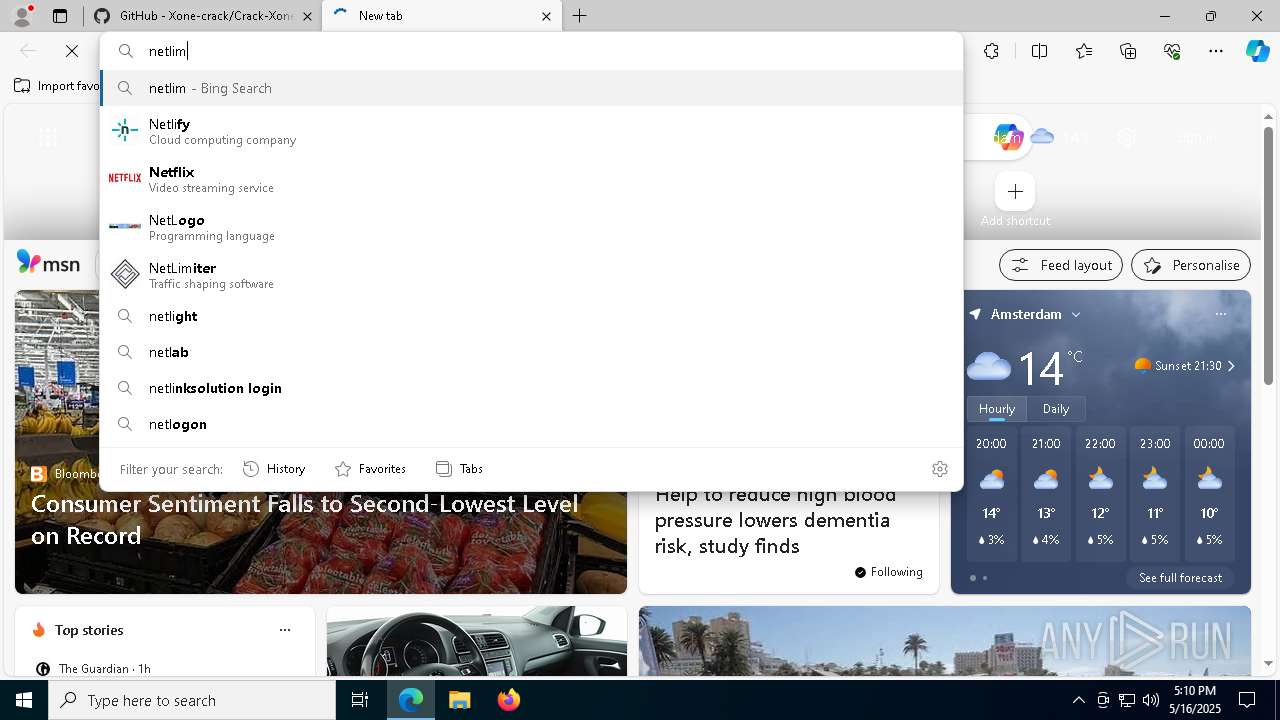Open the Favorites star icon
The image size is (1280, 720).
point(1084,51)
